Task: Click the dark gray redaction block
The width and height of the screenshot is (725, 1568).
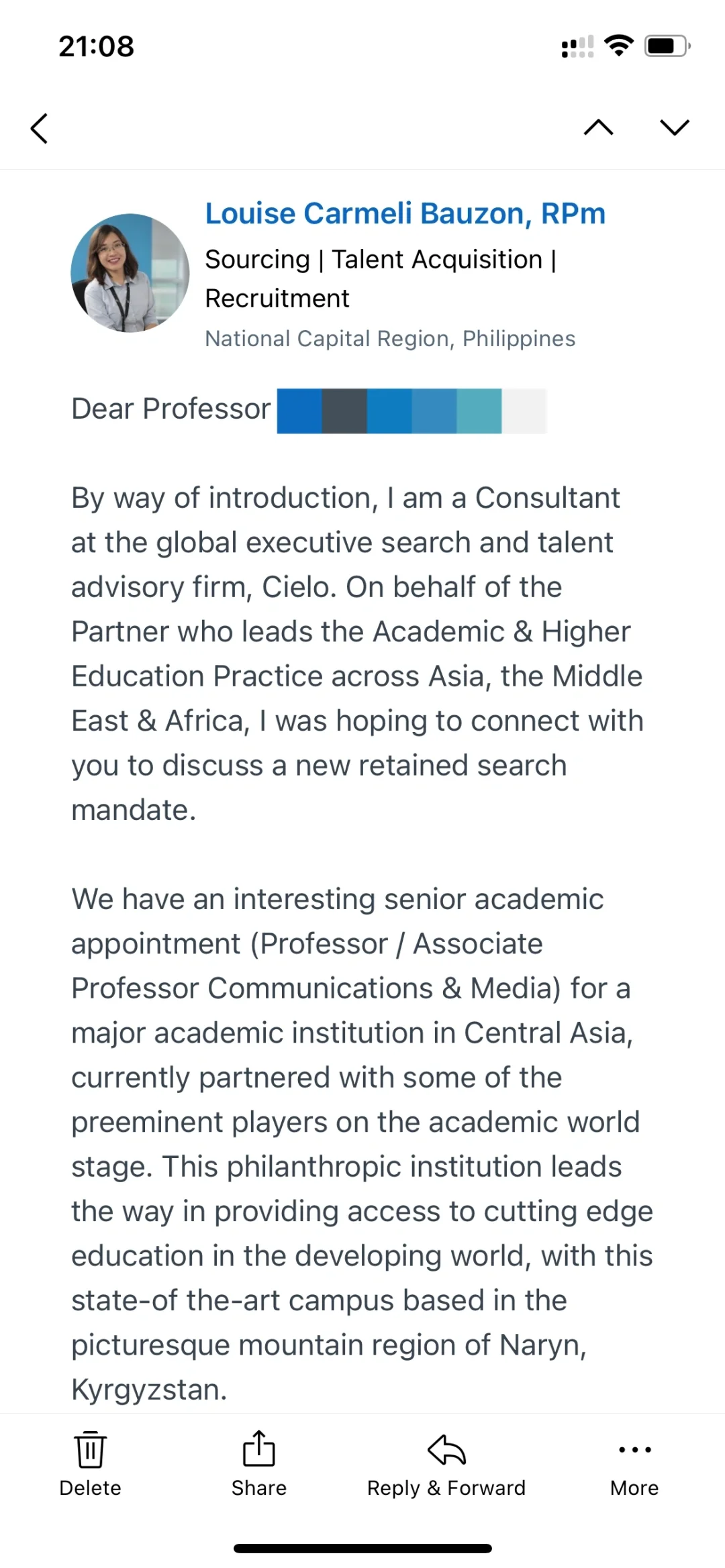Action: coord(344,411)
